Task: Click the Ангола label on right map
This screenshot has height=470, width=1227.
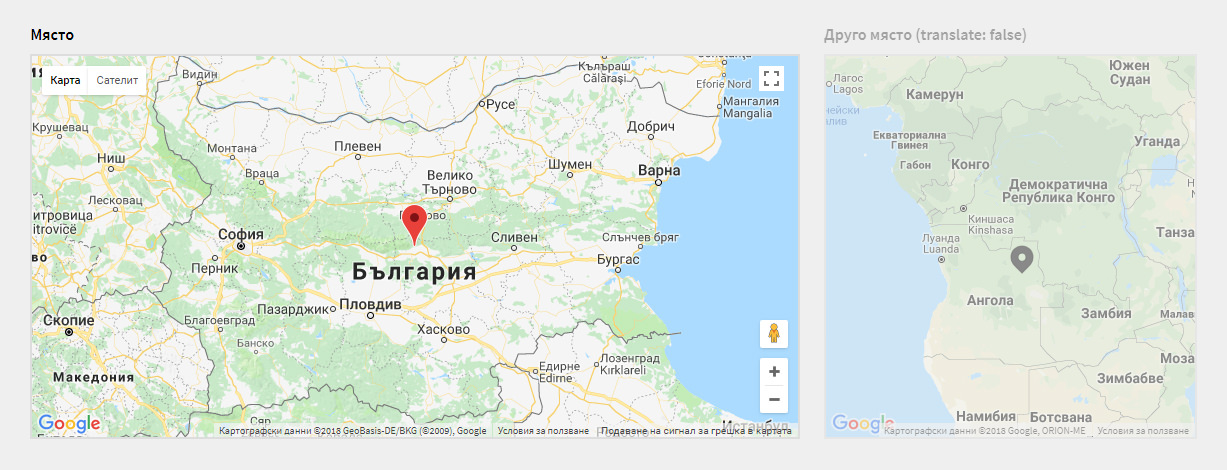Action: (x=990, y=298)
